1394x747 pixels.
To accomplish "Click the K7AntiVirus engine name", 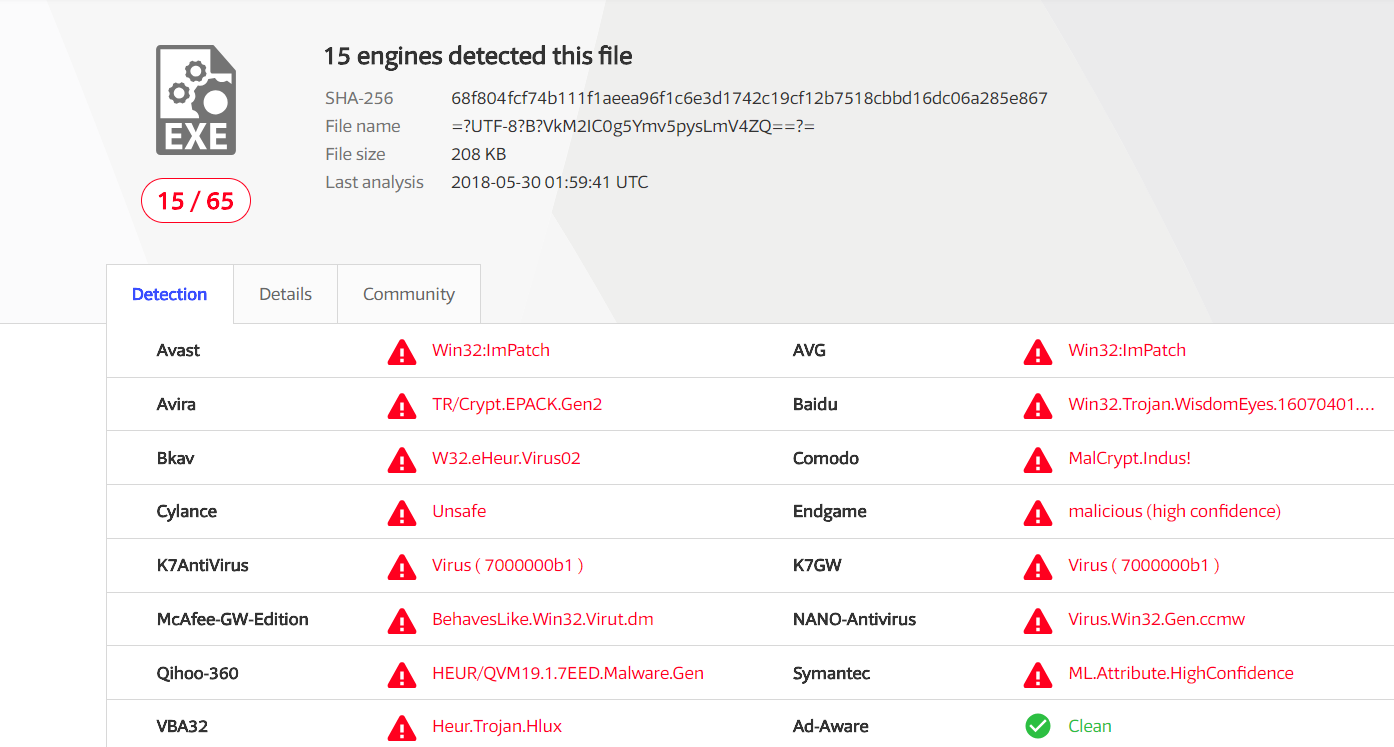I will [x=203, y=565].
